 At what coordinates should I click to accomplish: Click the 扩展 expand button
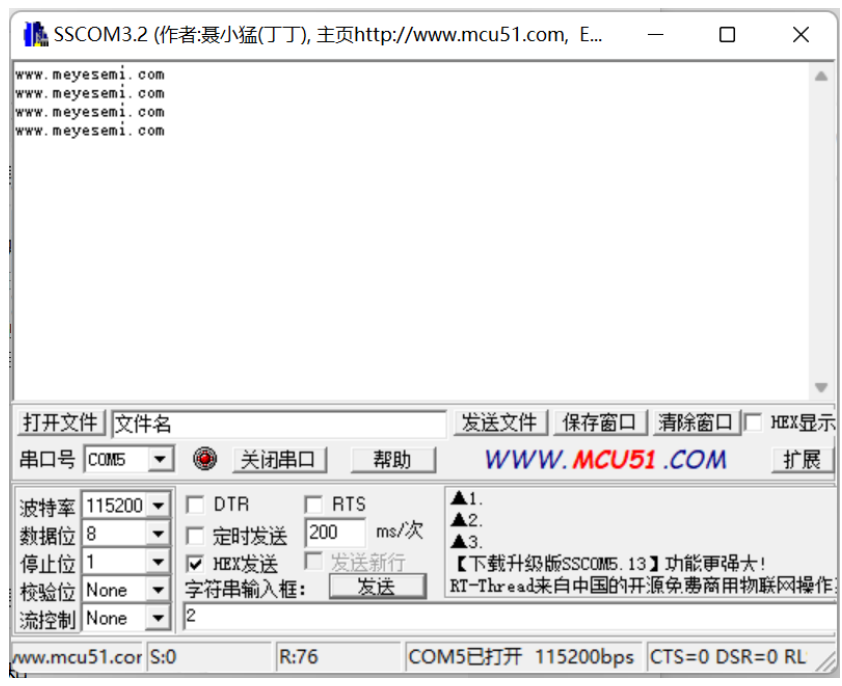pyautogui.click(x=802, y=460)
